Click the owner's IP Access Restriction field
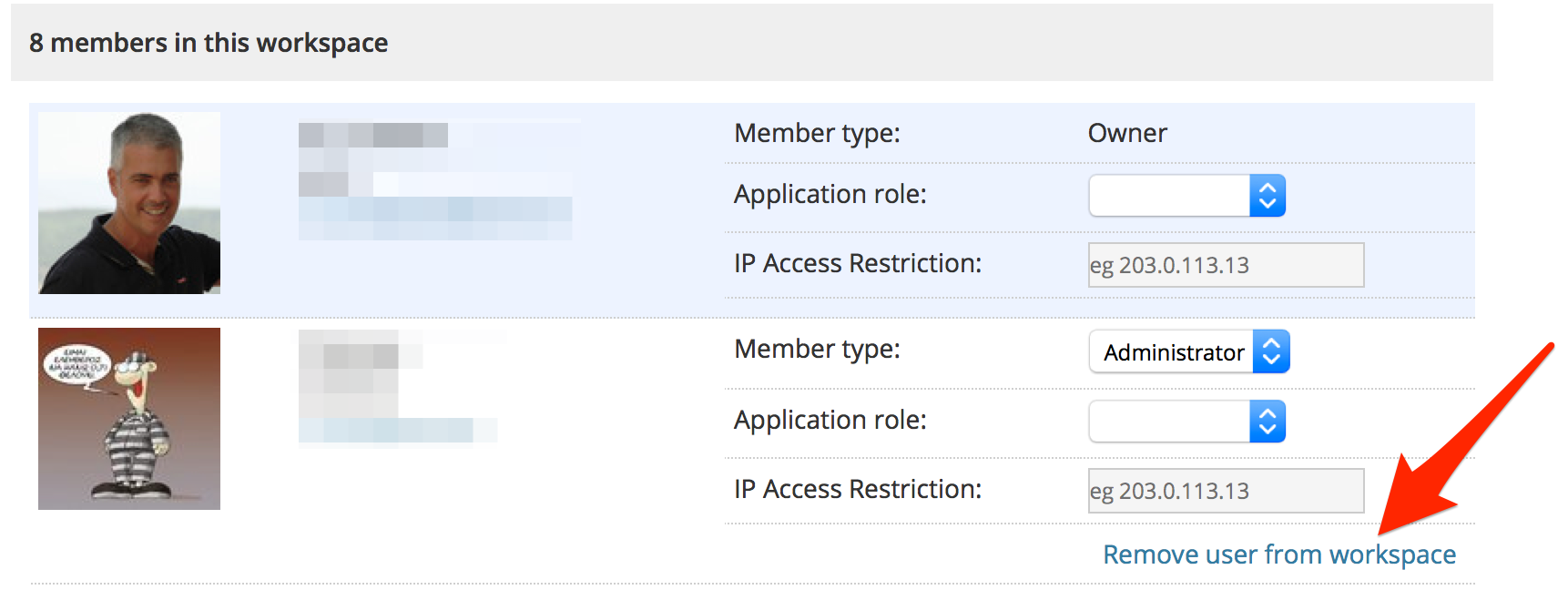The image size is (1568, 590). click(x=1225, y=265)
